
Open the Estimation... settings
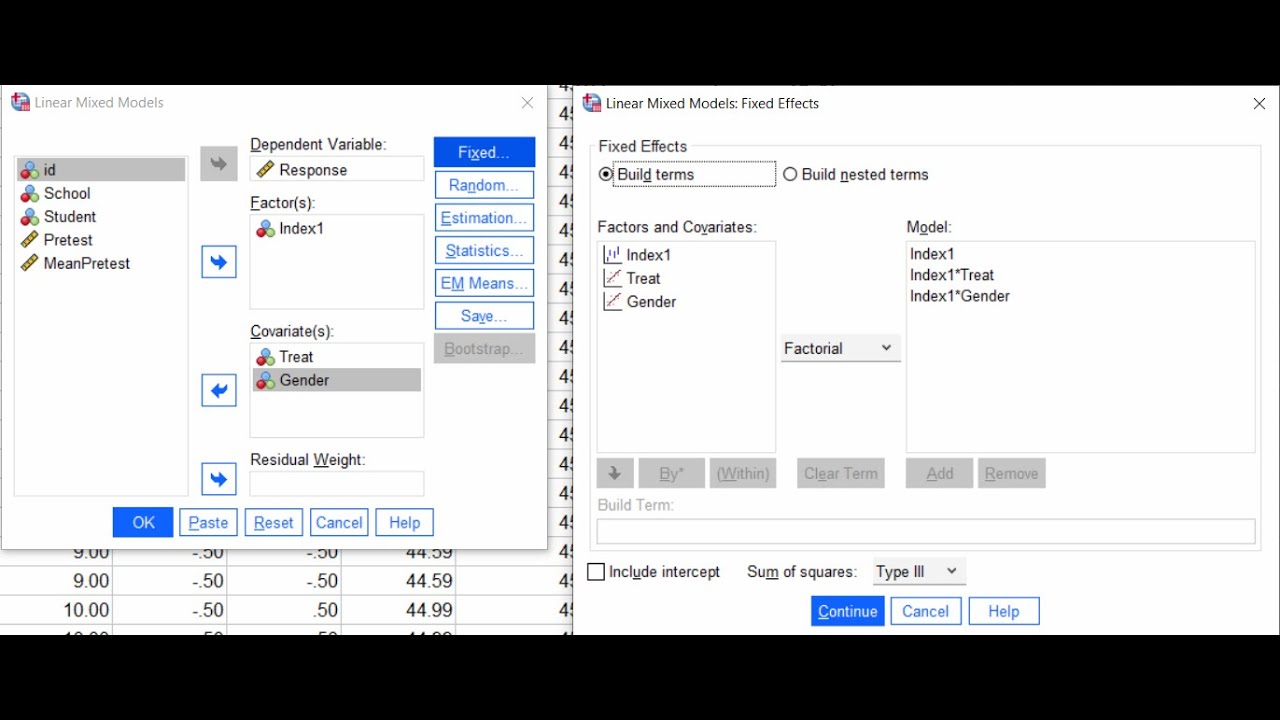(x=484, y=218)
